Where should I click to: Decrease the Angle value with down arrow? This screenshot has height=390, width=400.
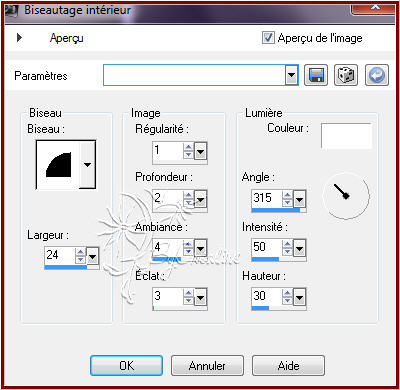tap(287, 202)
